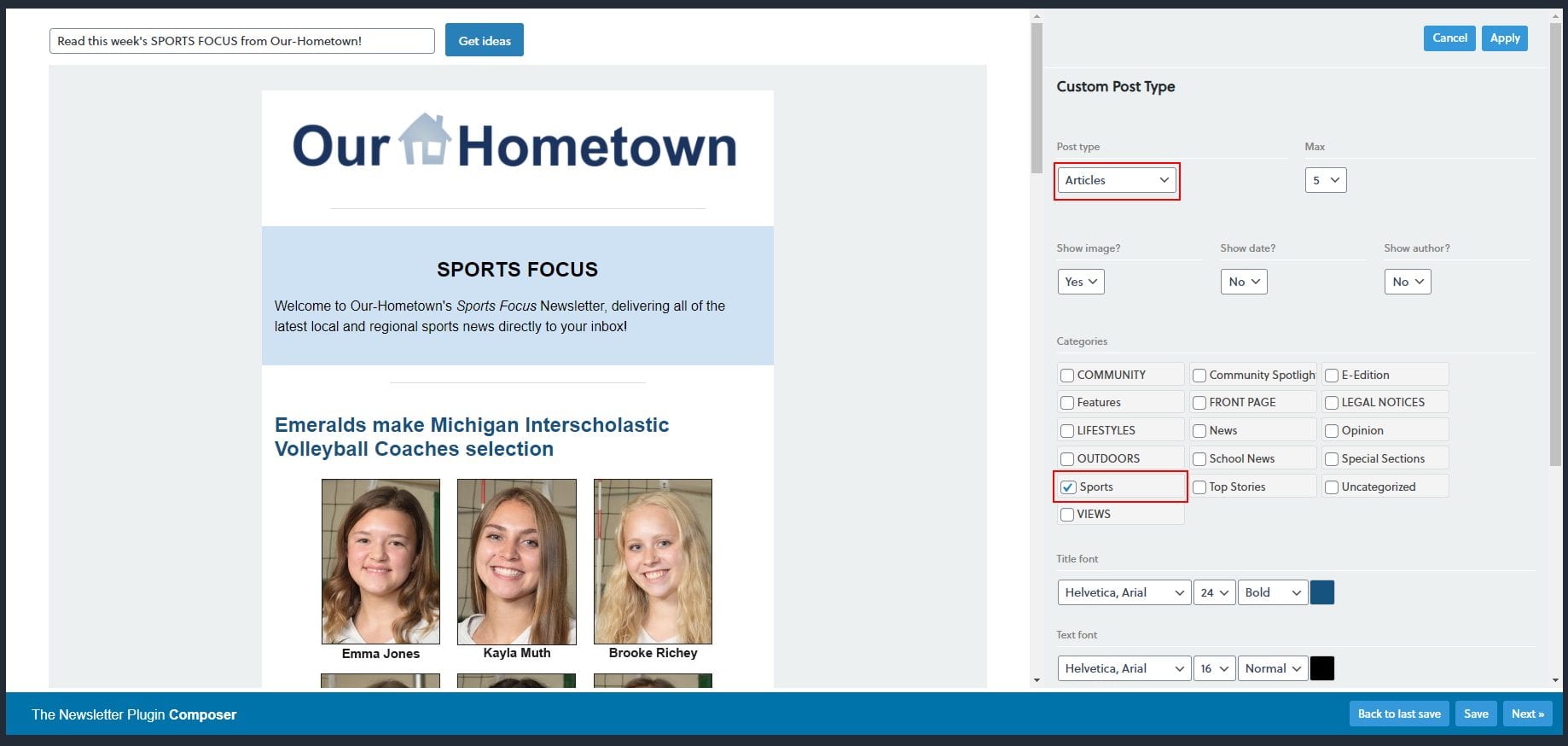Open the Title font size 24 dropdown
The height and width of the screenshot is (746, 1568).
click(1214, 592)
